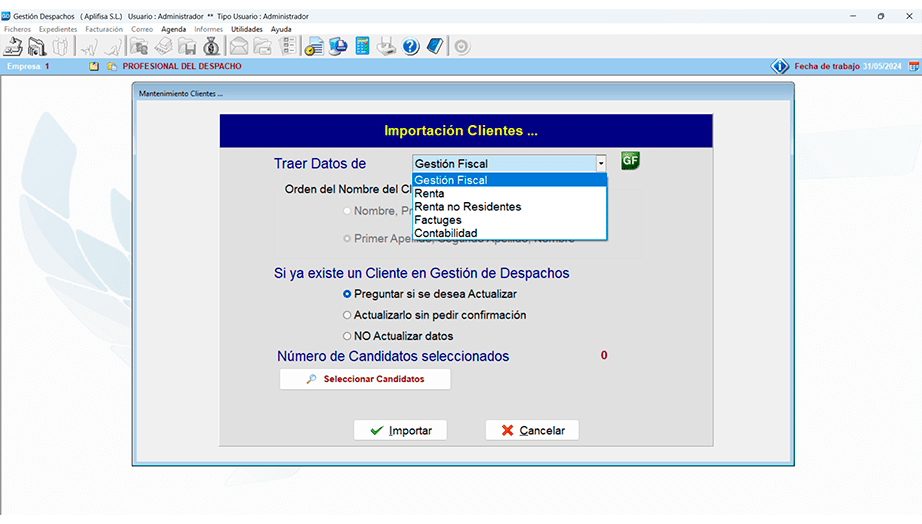This screenshot has width=922, height=524.
Task: Click the blue book icon in the toolbar
Action: tap(434, 46)
